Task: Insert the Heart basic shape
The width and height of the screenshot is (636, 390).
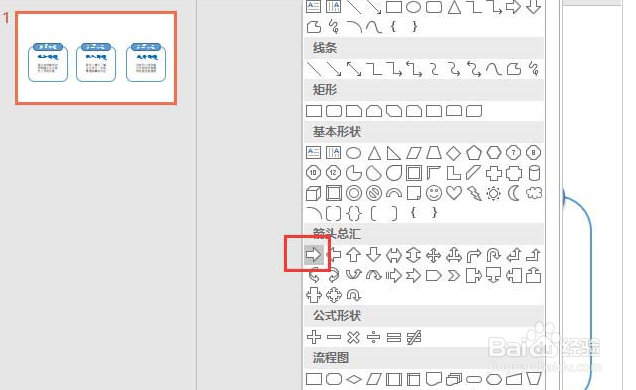Action: pyautogui.click(x=453, y=193)
